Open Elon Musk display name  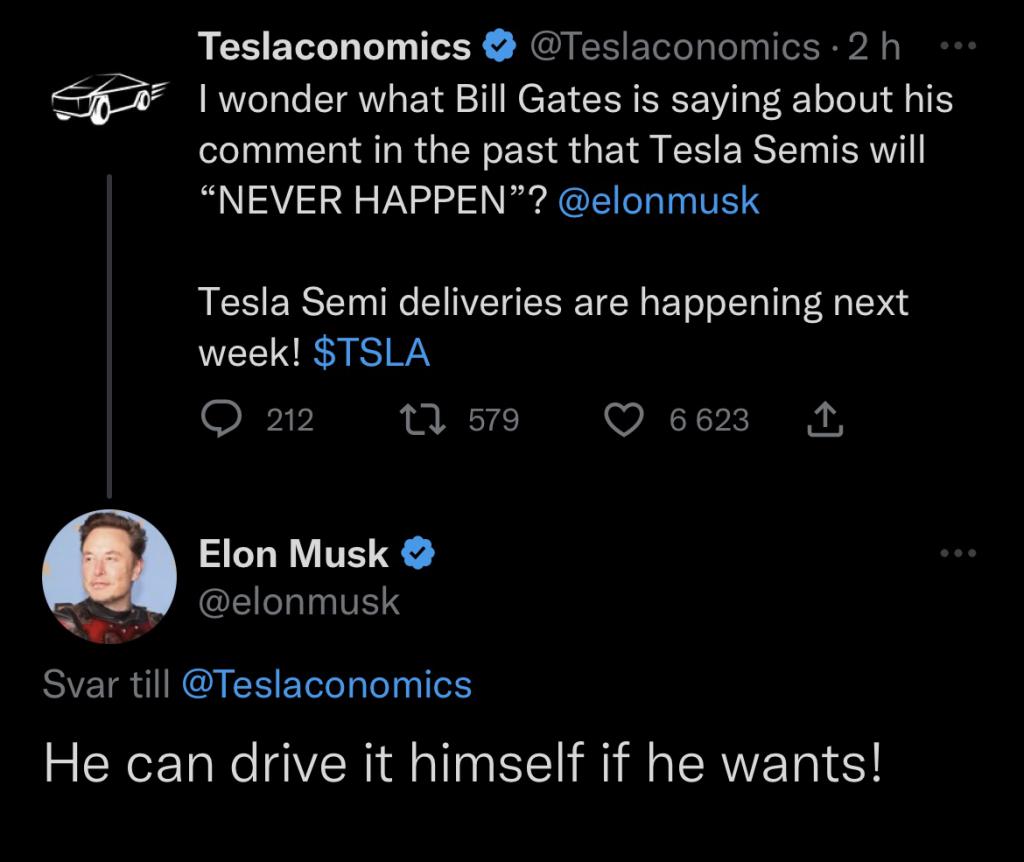(293, 554)
